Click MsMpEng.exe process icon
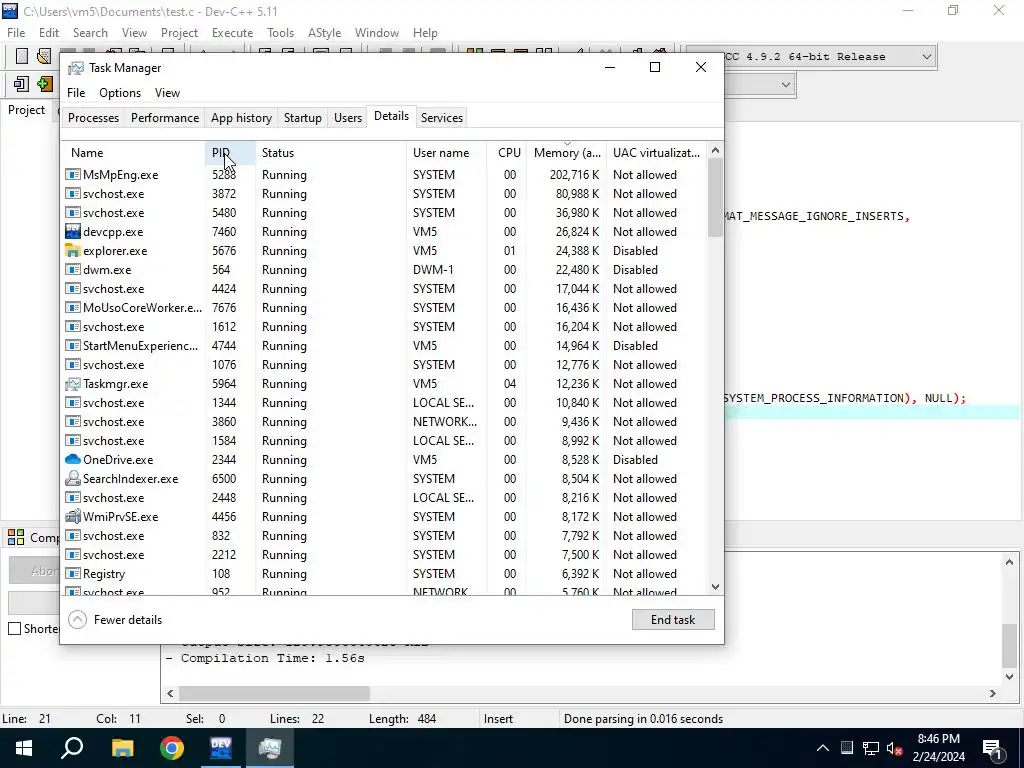Viewport: 1024px width, 768px height. tap(72, 175)
